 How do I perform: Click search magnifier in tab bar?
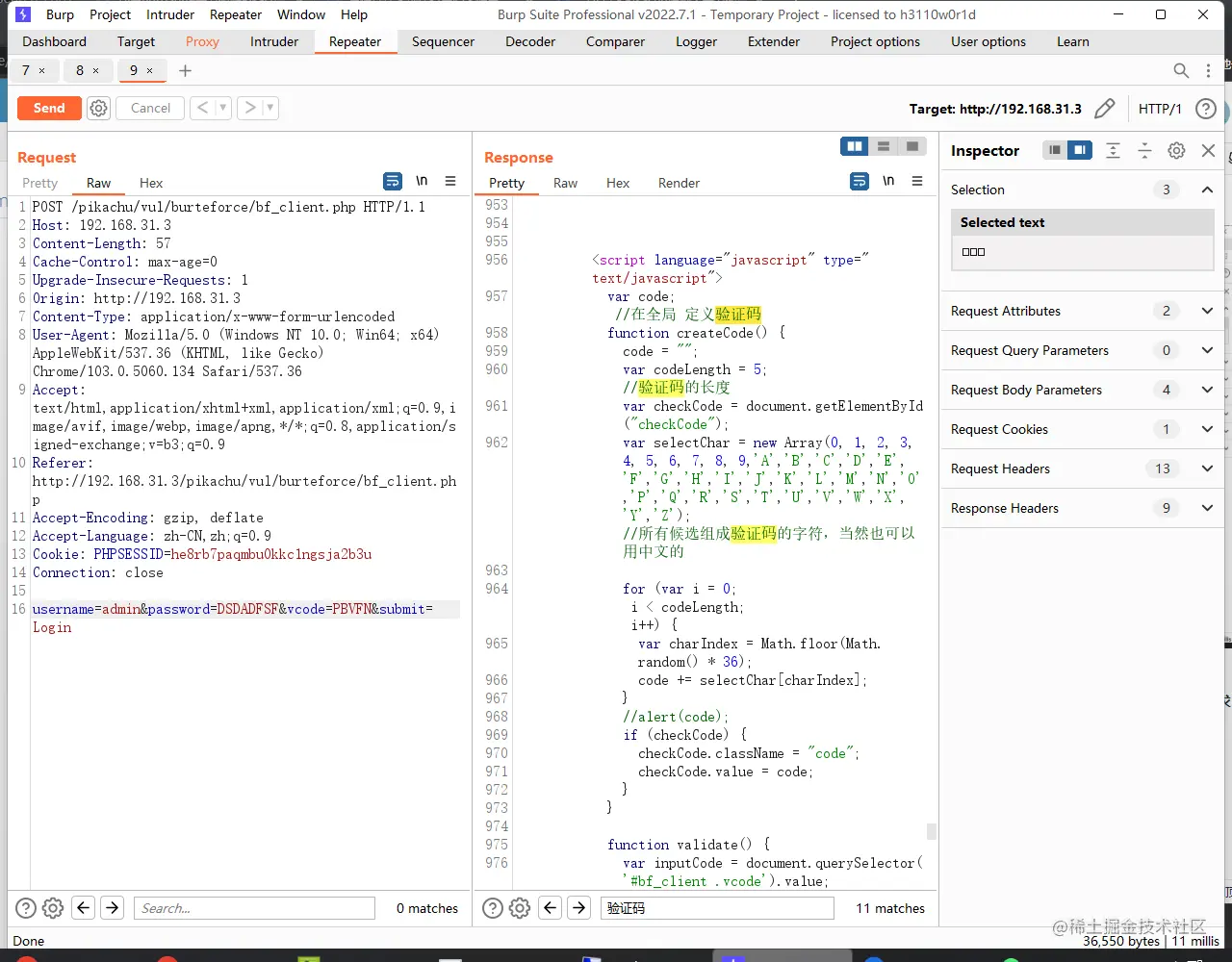(1181, 70)
